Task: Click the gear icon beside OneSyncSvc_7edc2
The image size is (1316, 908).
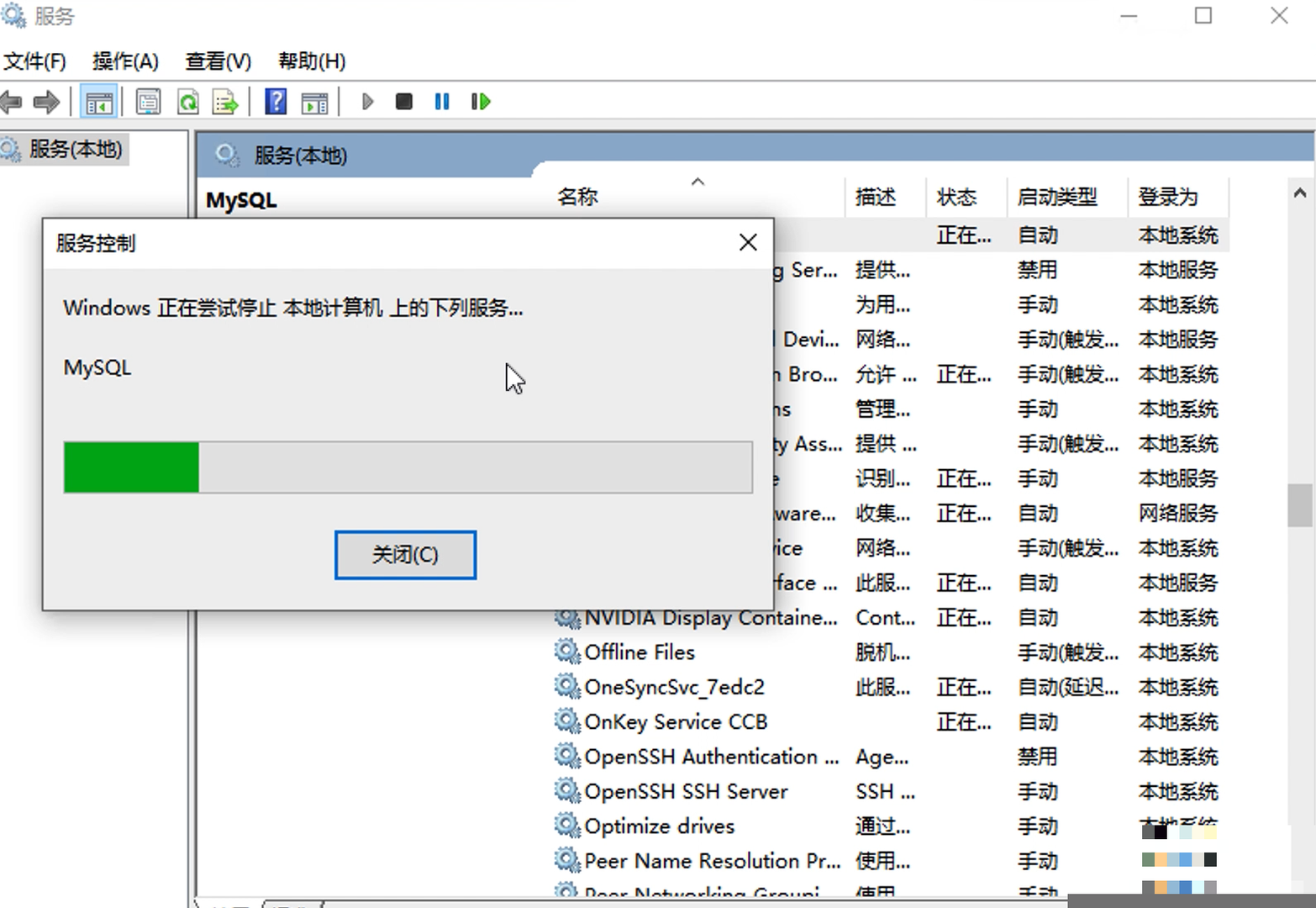Action: tap(568, 687)
